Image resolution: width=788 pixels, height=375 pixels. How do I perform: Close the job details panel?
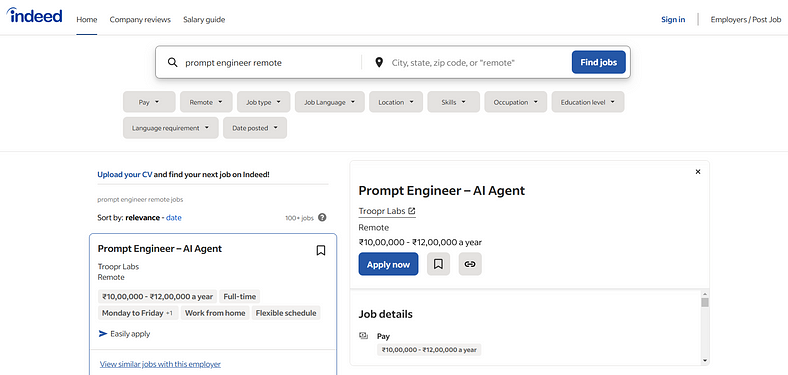click(698, 172)
